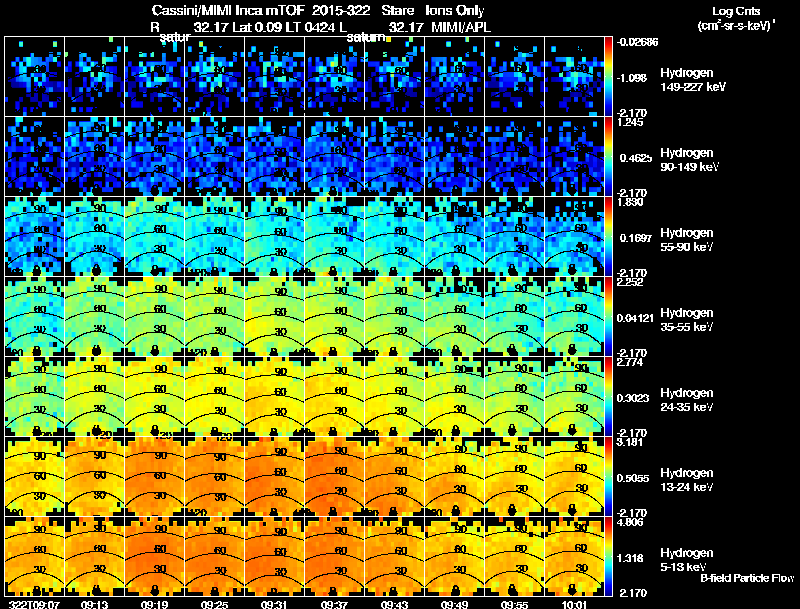
Task: Open the 13-24 keV panel above 09:37
Action: pyautogui.click(x=334, y=476)
